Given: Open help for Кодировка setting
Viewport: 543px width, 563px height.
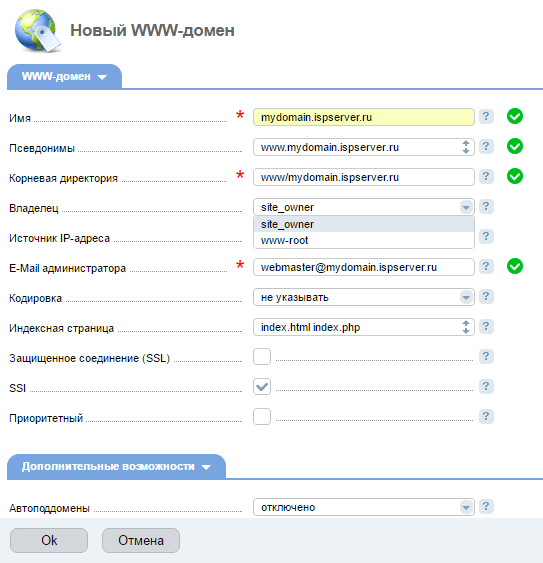Looking at the screenshot, I should click(486, 297).
